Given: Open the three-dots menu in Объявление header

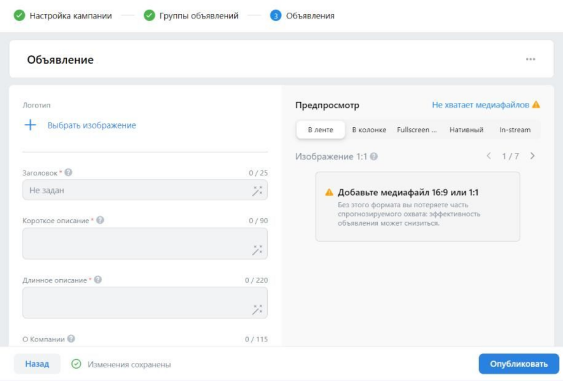Looking at the screenshot, I should pos(530,59).
